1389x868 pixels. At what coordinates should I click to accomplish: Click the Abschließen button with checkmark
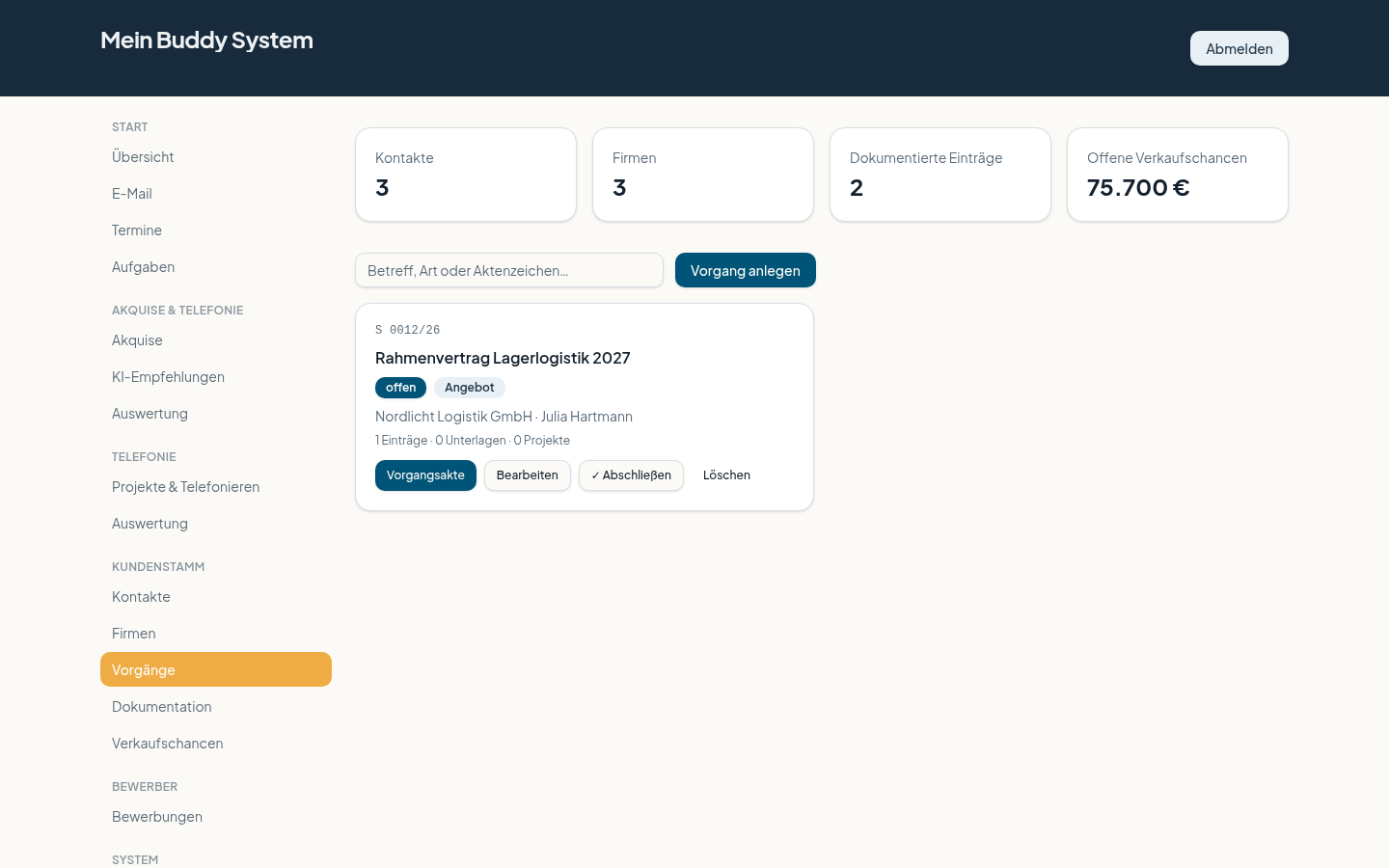631,475
